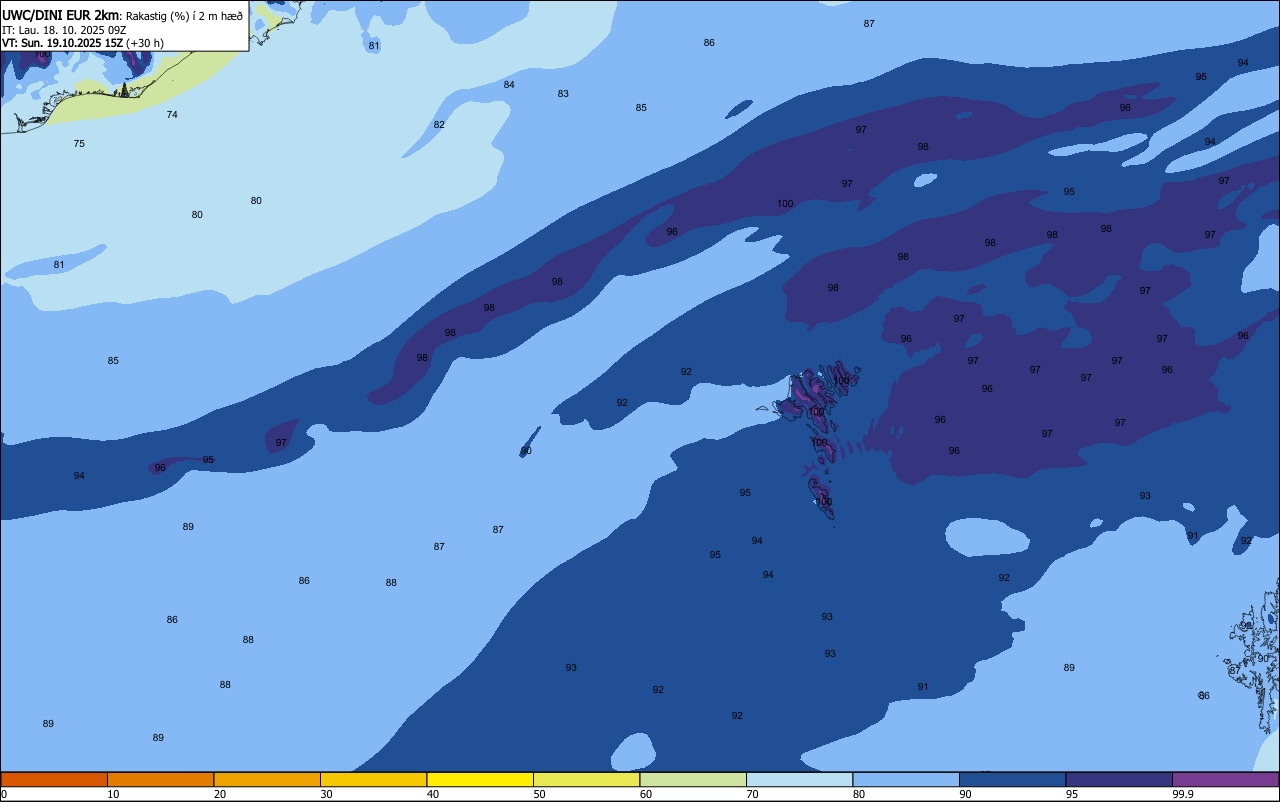Viewport: 1280px width, 802px height.
Task: Click the pale green 60–70 legend swatch
Action: pyautogui.click(x=693, y=779)
